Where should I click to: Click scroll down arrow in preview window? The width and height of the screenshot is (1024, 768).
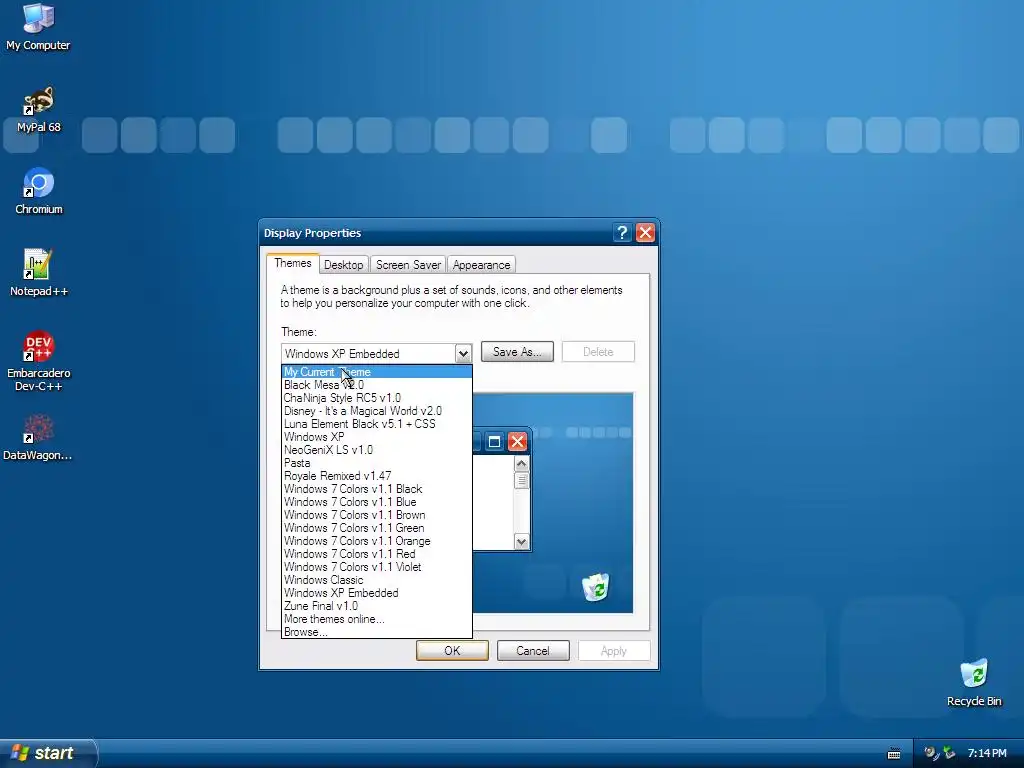click(521, 541)
